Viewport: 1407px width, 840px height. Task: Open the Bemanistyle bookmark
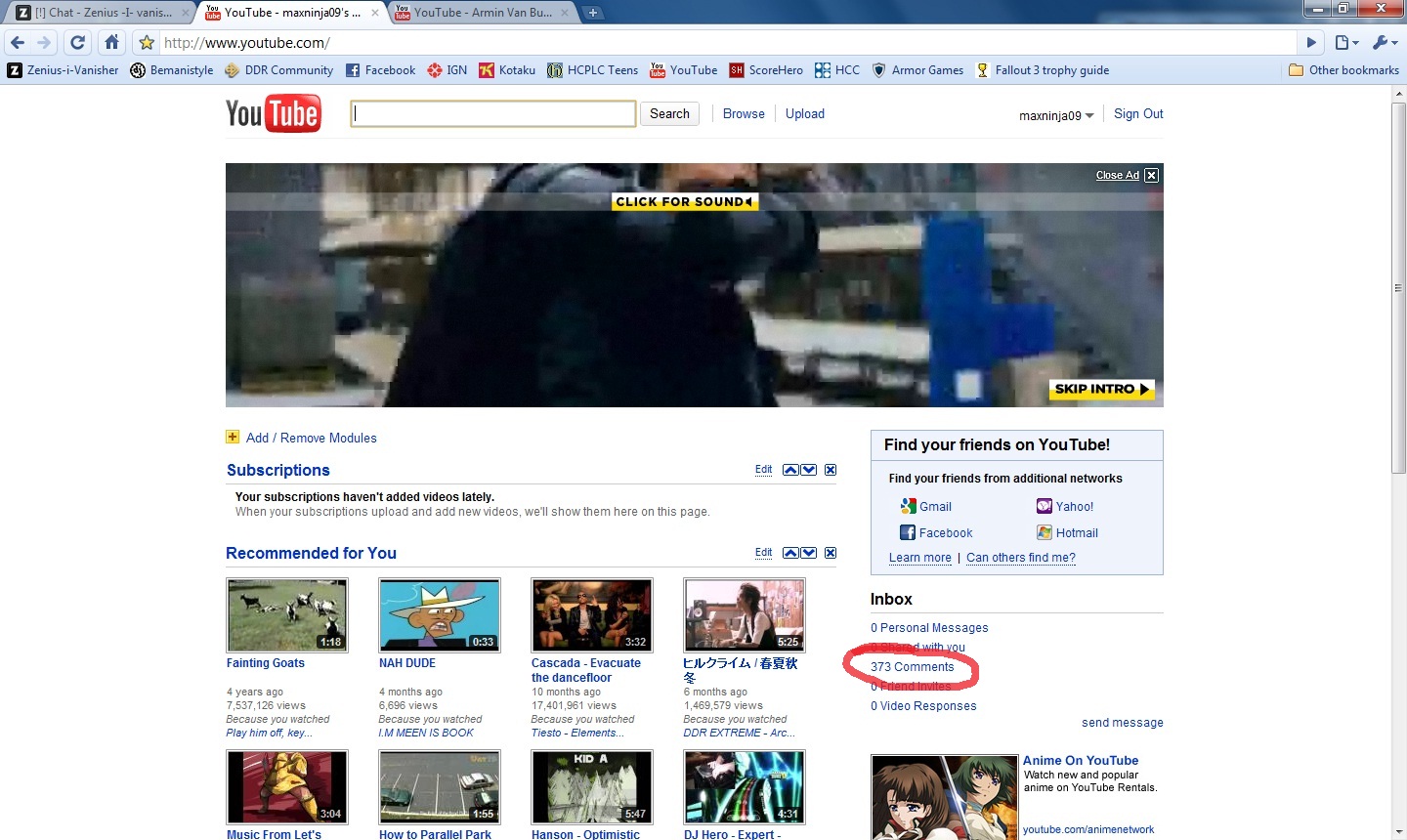172,70
